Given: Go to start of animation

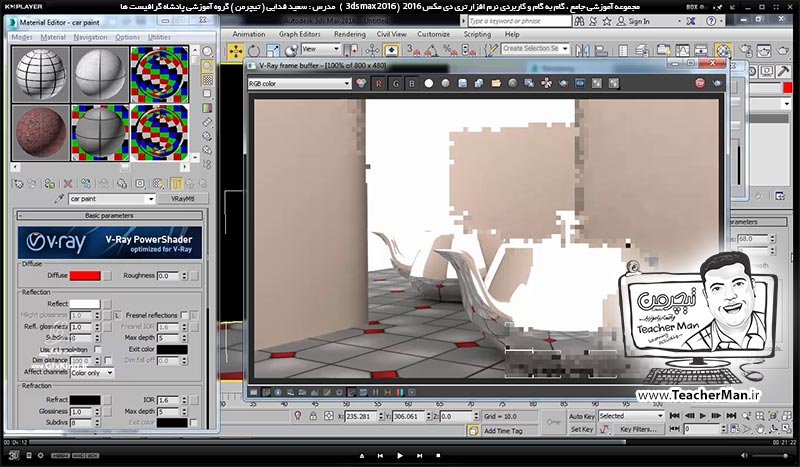Looking at the screenshot, I should [674, 415].
